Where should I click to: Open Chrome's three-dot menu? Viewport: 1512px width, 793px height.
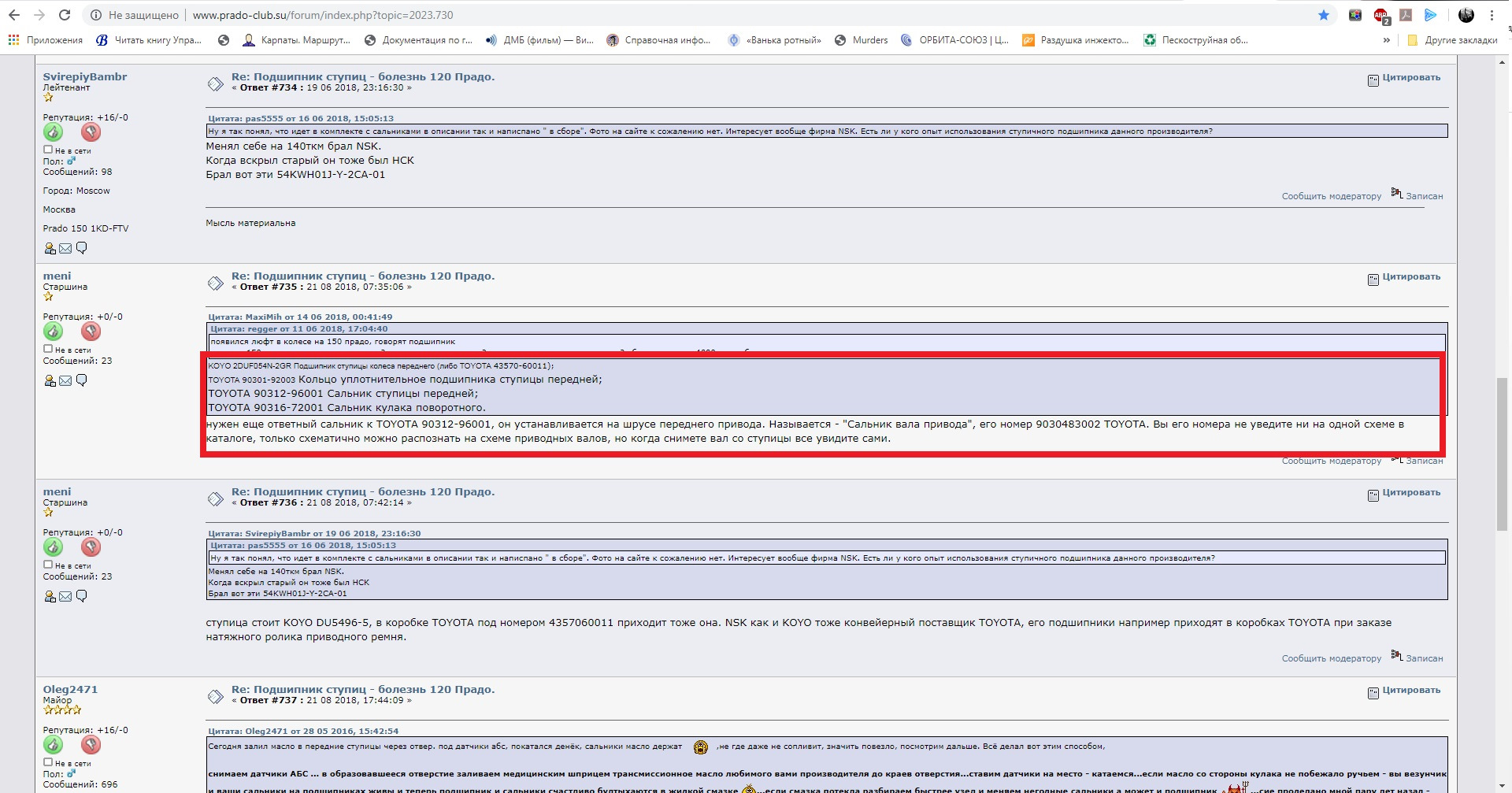pos(1492,15)
